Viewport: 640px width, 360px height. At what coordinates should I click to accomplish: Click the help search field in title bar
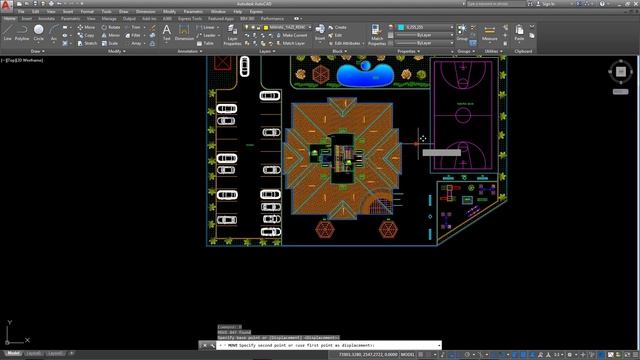coord(495,4)
